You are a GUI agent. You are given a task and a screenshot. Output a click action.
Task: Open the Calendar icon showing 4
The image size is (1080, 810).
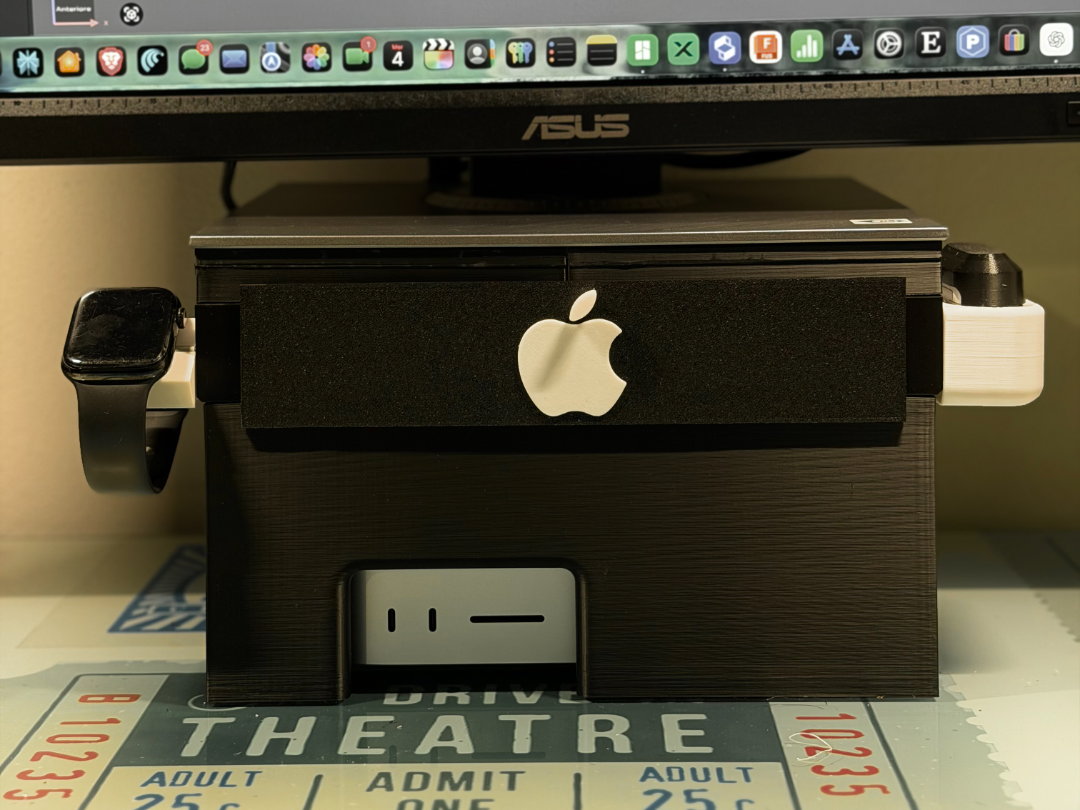pos(397,56)
